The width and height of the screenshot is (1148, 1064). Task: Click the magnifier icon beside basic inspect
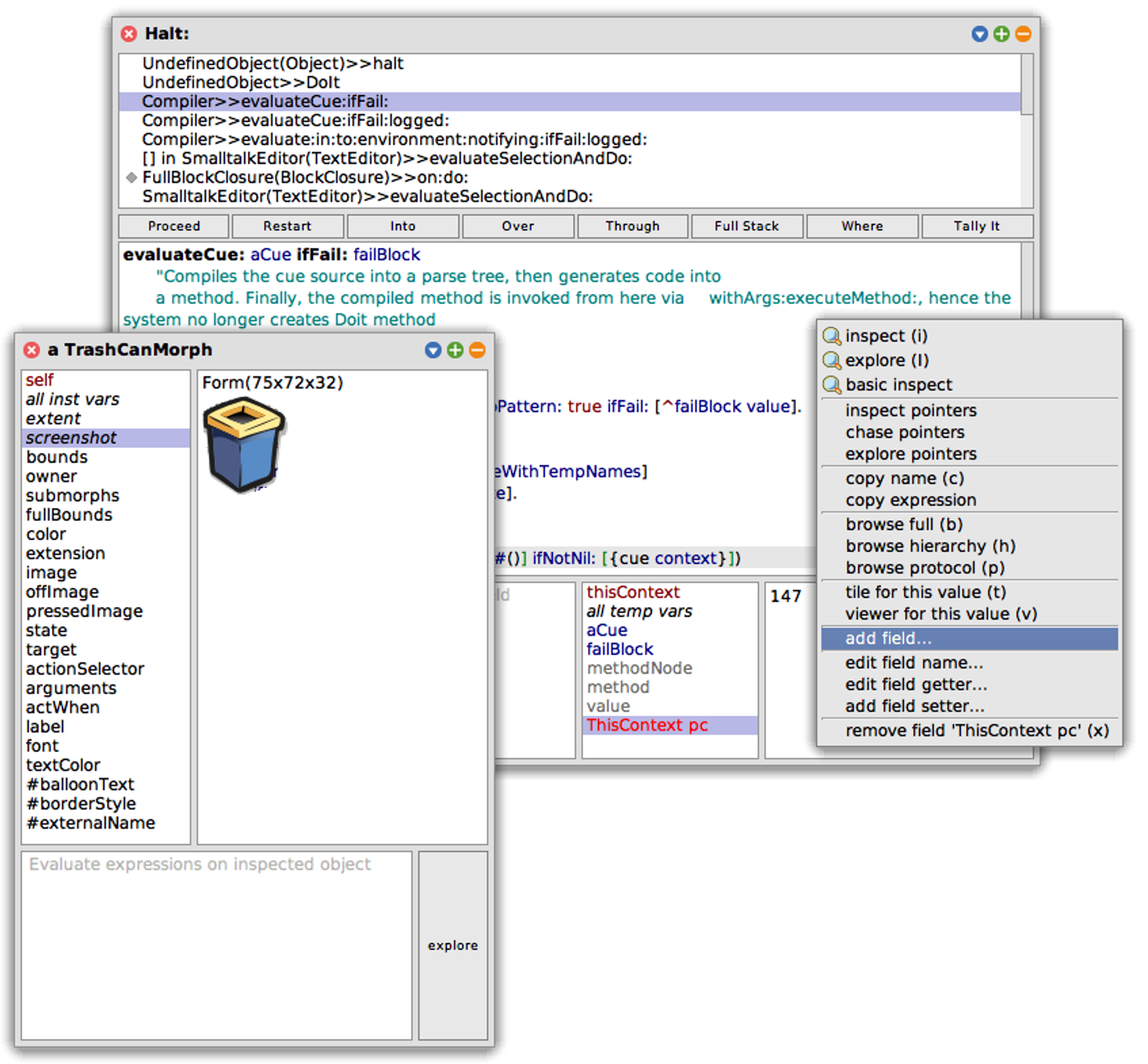pos(832,385)
